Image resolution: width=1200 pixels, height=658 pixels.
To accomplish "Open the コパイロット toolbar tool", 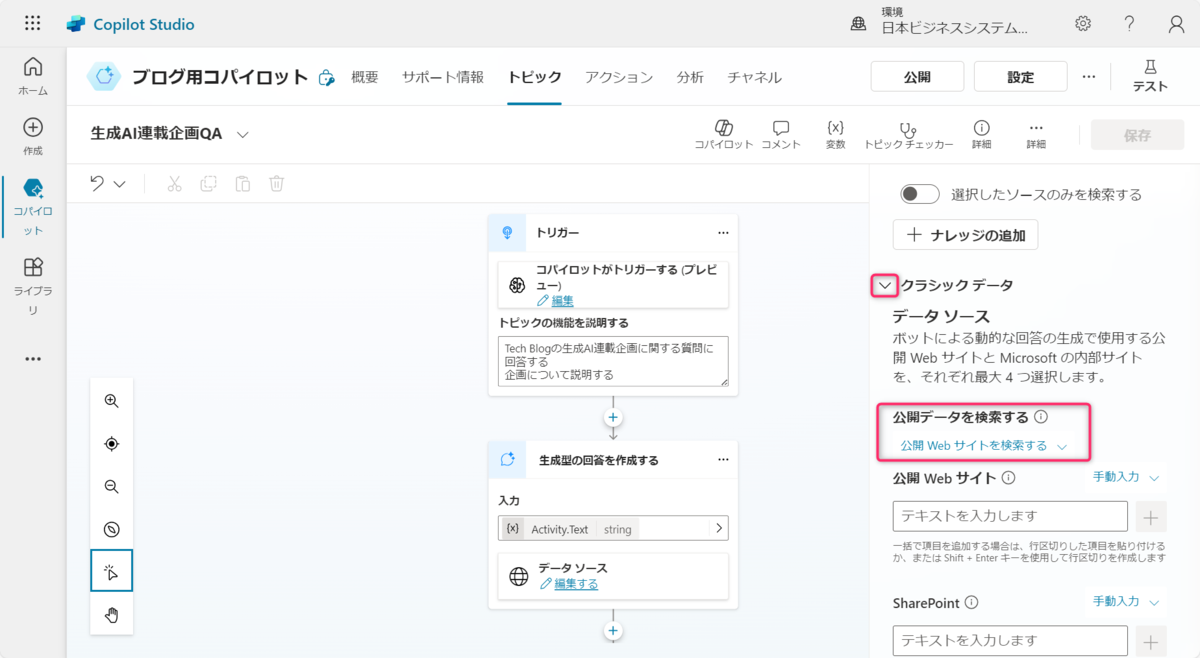I will tap(724, 135).
